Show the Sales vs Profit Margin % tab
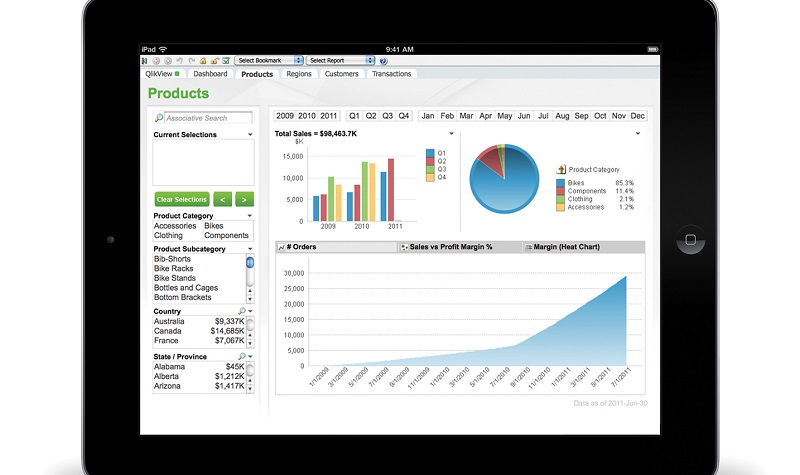 tap(460, 247)
